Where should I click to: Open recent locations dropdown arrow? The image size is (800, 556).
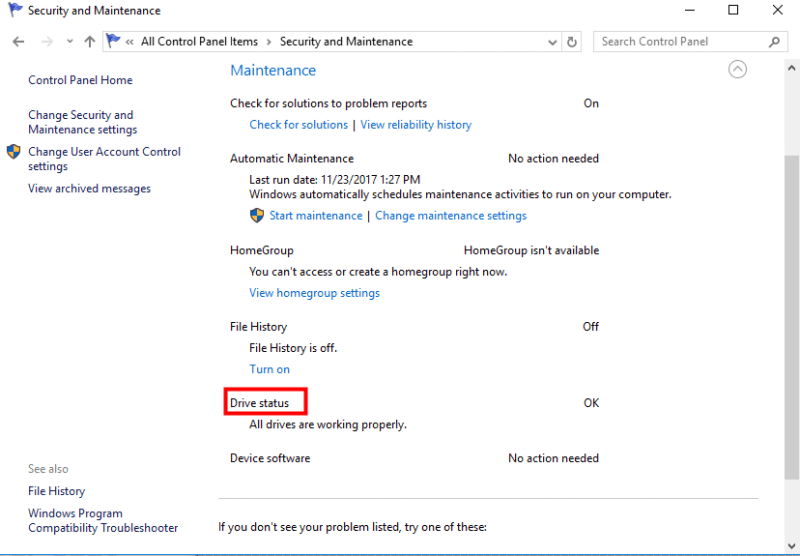(x=70, y=42)
